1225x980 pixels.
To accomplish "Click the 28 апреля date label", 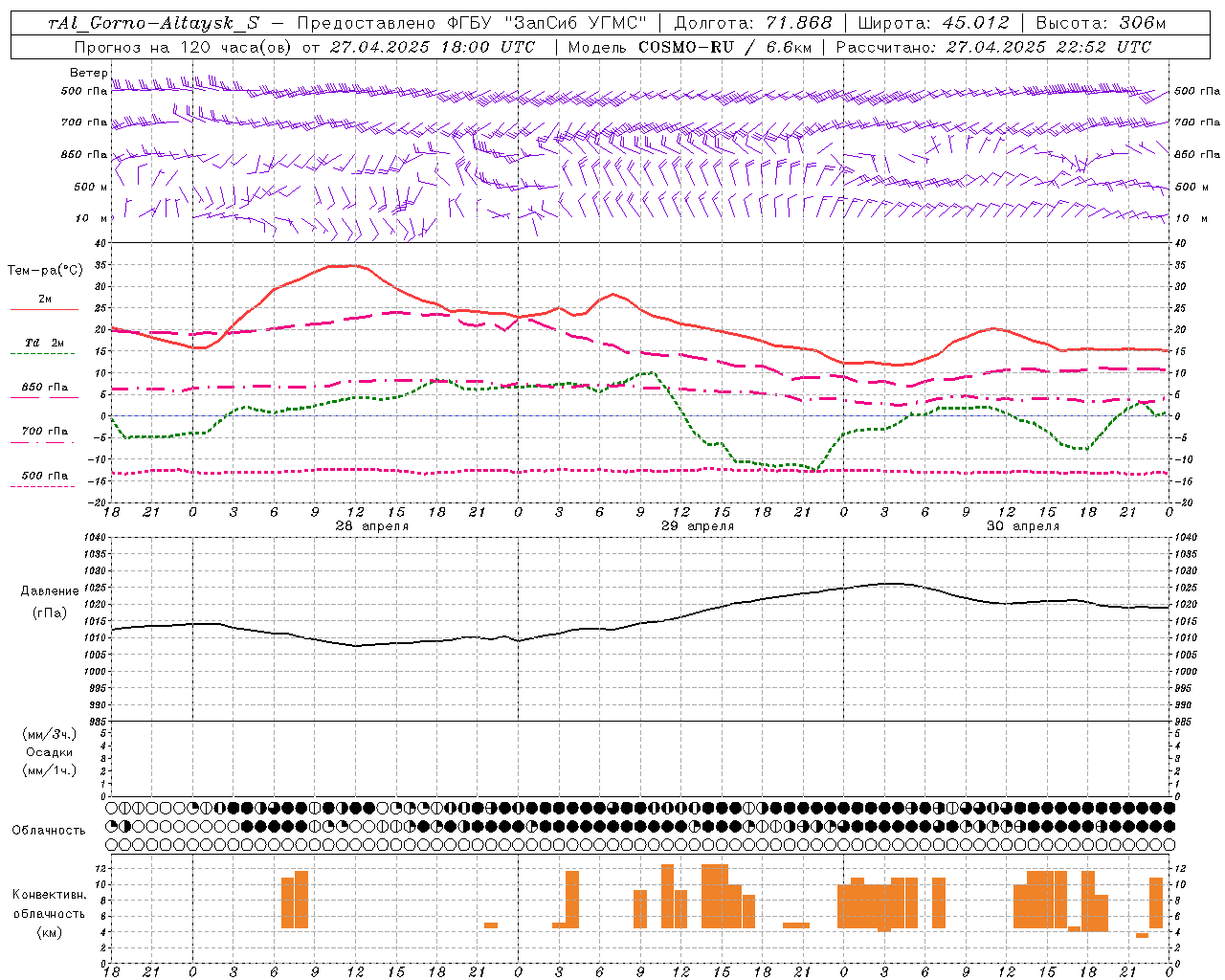I will (371, 526).
